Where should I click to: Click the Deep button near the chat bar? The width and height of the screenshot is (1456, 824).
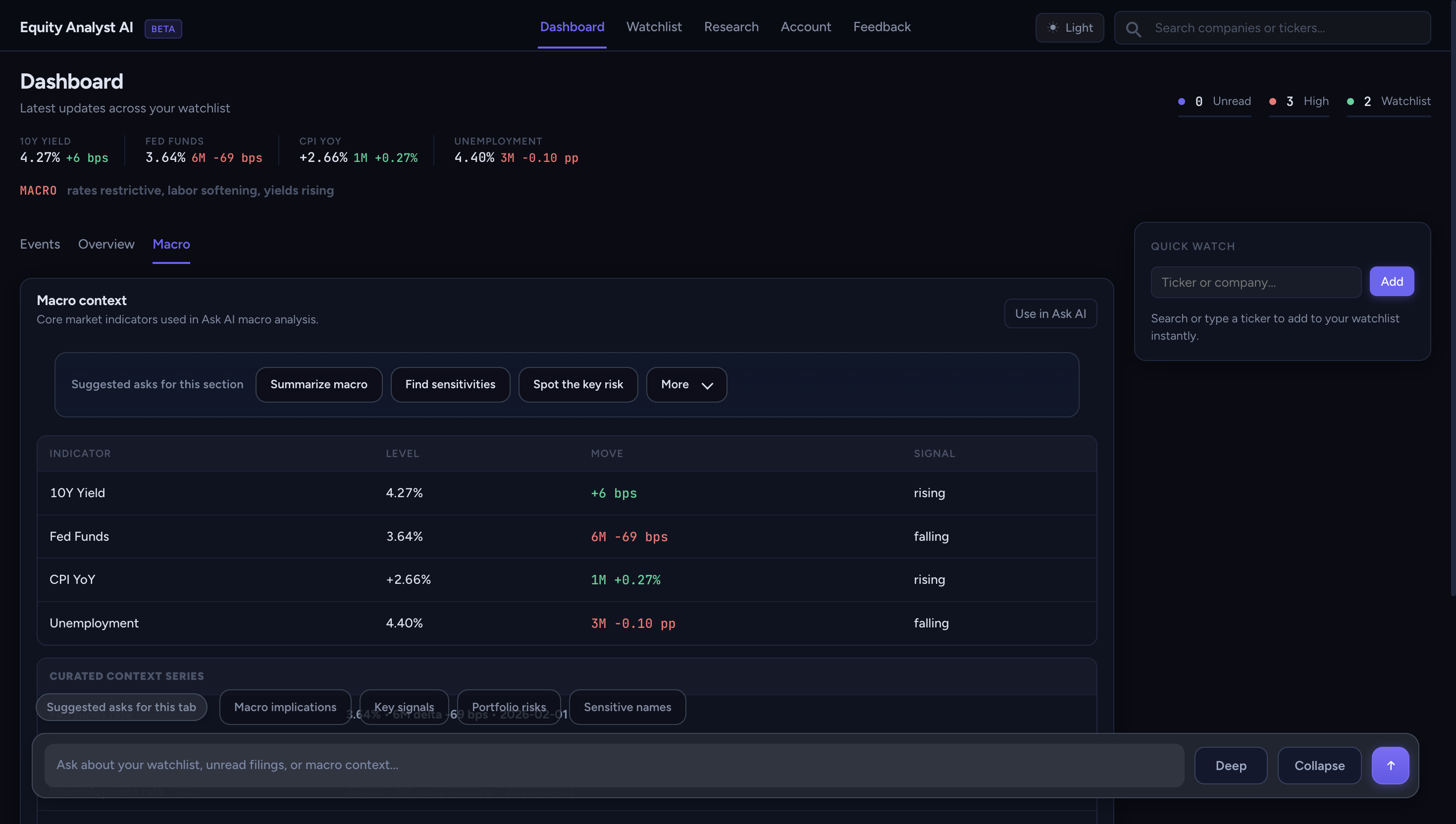coord(1231,765)
